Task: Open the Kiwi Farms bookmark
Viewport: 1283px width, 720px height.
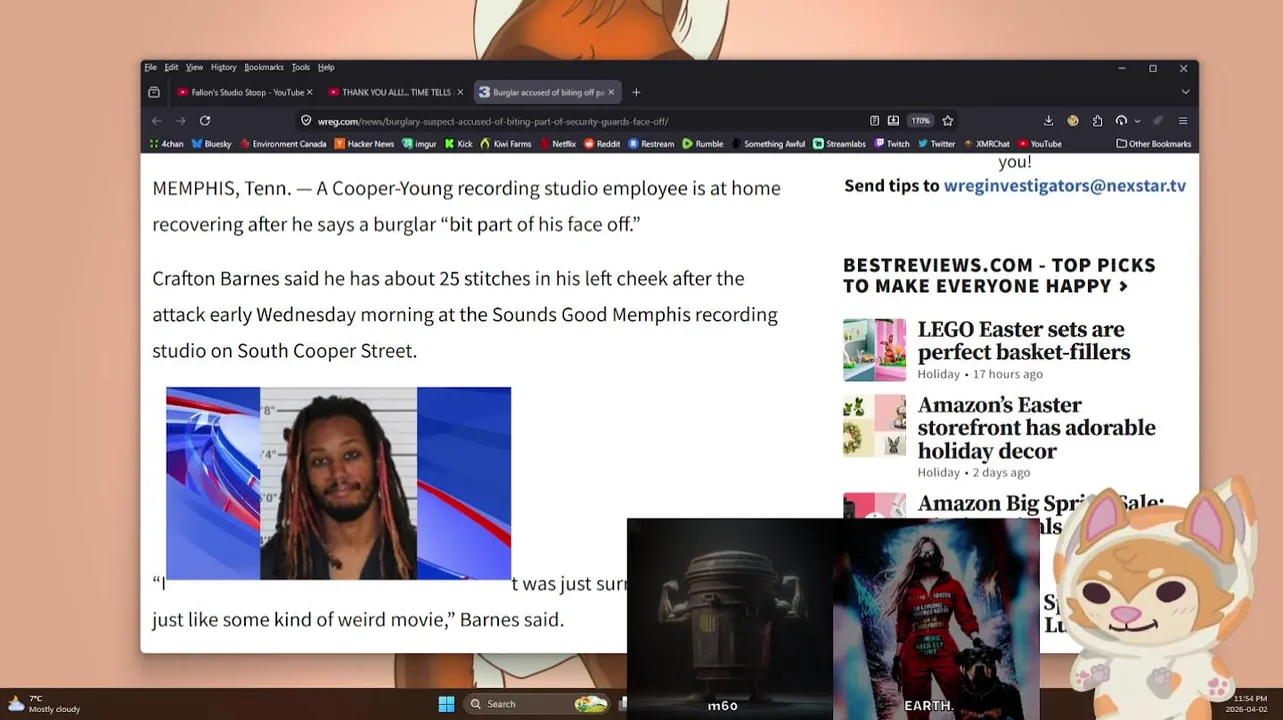Action: 506,144
